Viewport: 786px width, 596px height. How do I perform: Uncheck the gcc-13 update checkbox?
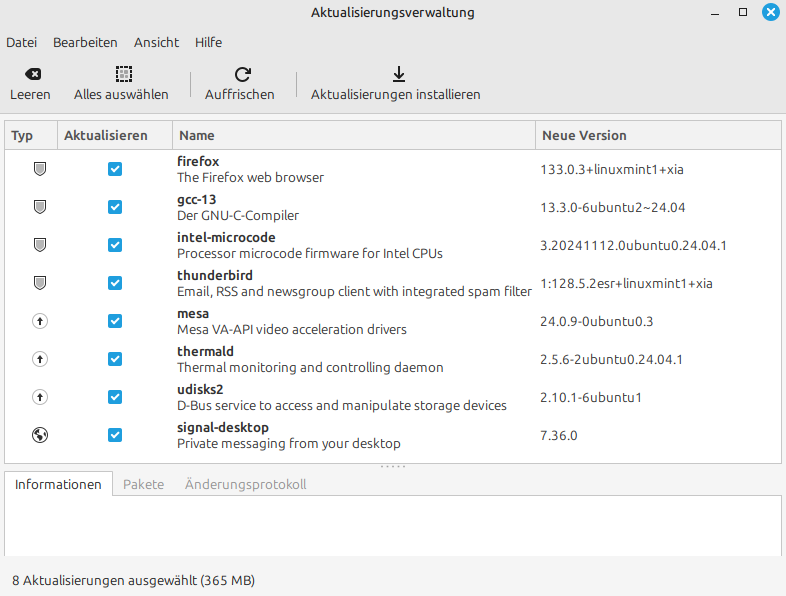(x=115, y=207)
